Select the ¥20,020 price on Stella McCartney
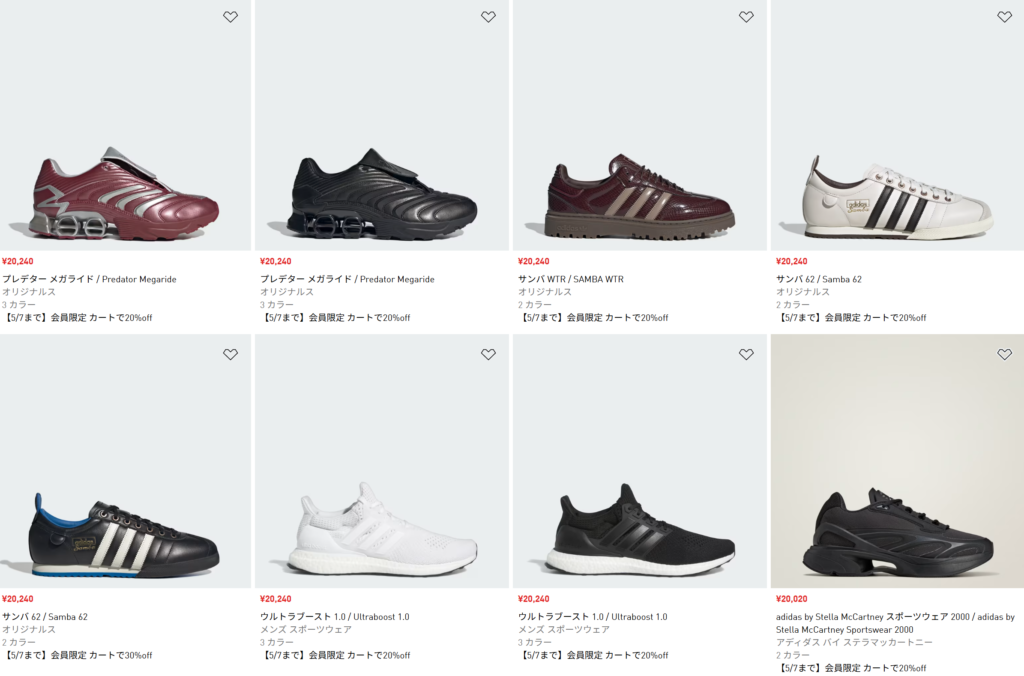Image resolution: width=1024 pixels, height=676 pixels. [x=792, y=599]
